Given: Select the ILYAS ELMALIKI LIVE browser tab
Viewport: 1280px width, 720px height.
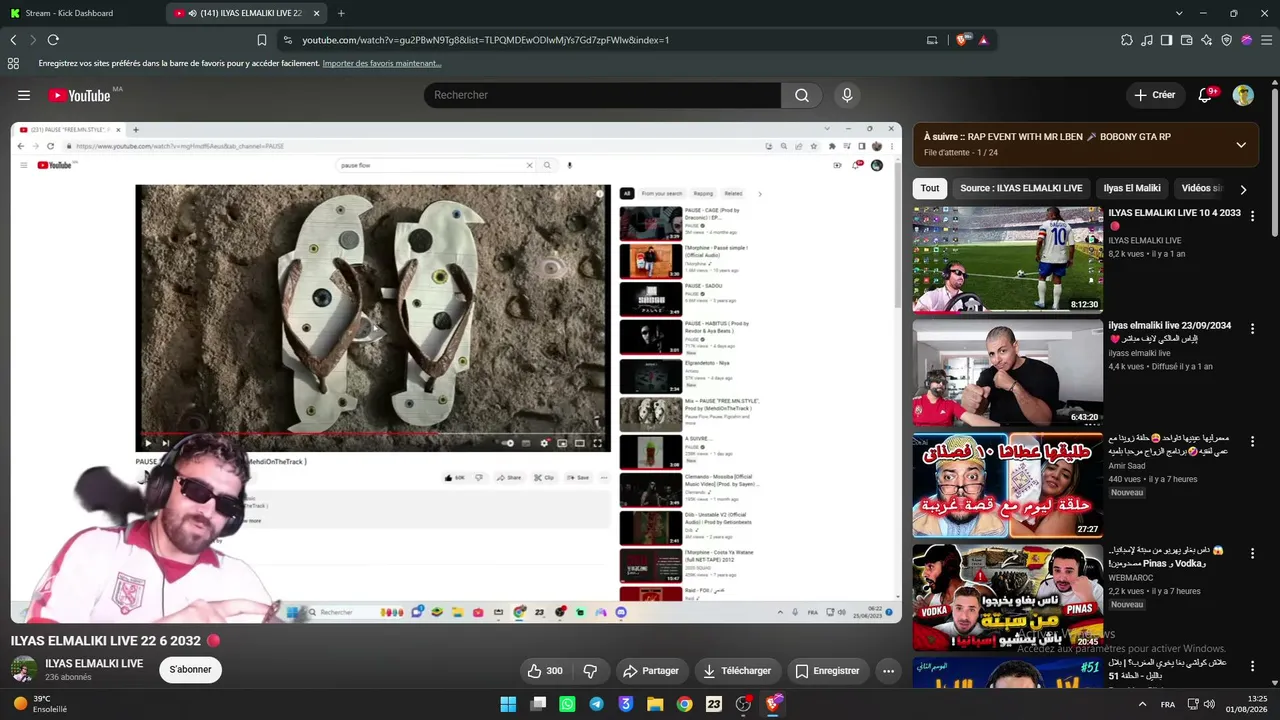Looking at the screenshot, I should coord(247,13).
